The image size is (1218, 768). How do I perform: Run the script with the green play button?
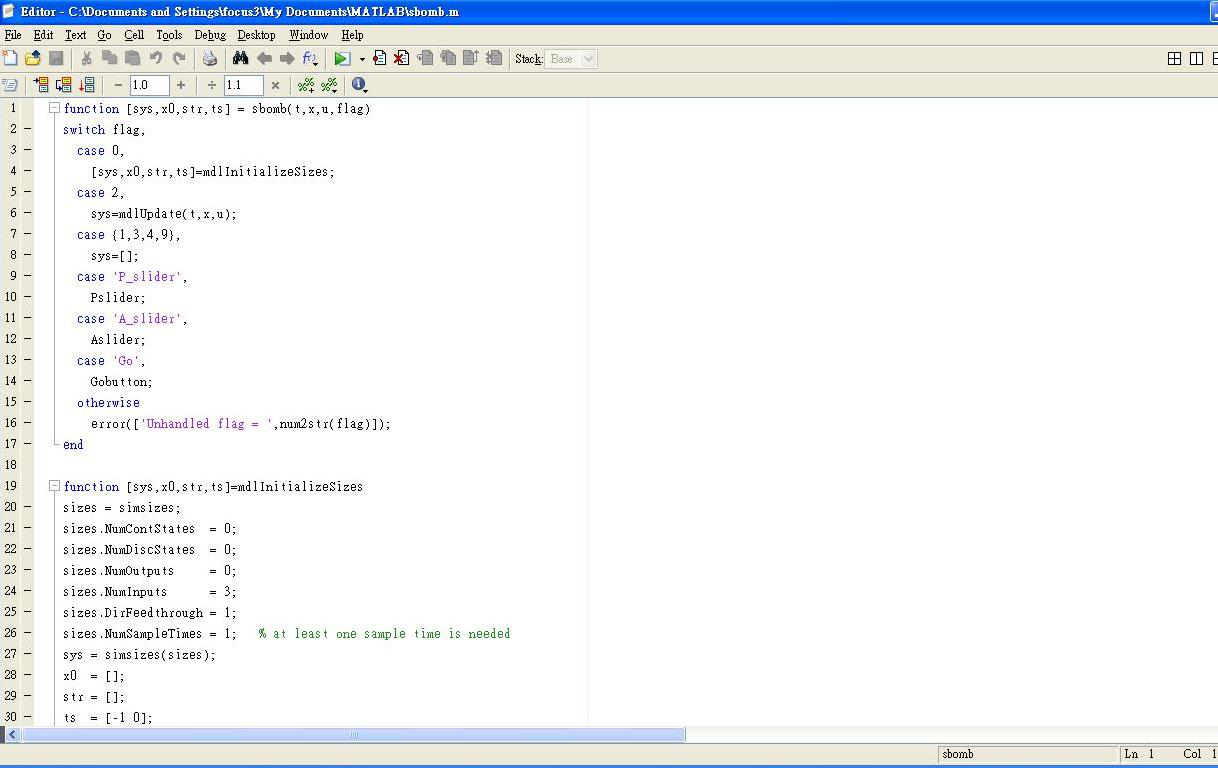tap(342, 59)
